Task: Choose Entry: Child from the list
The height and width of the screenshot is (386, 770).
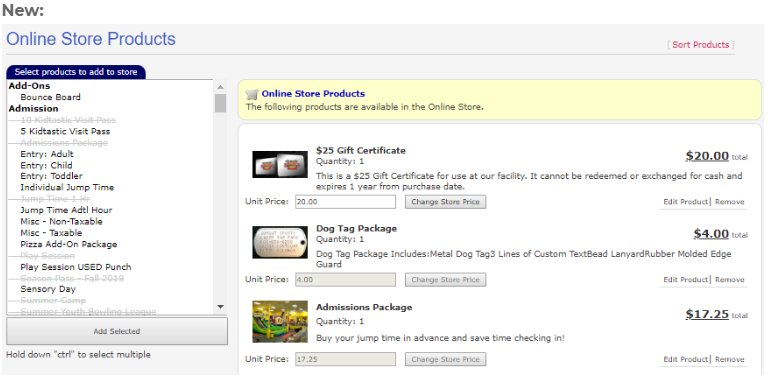Action: point(46,165)
